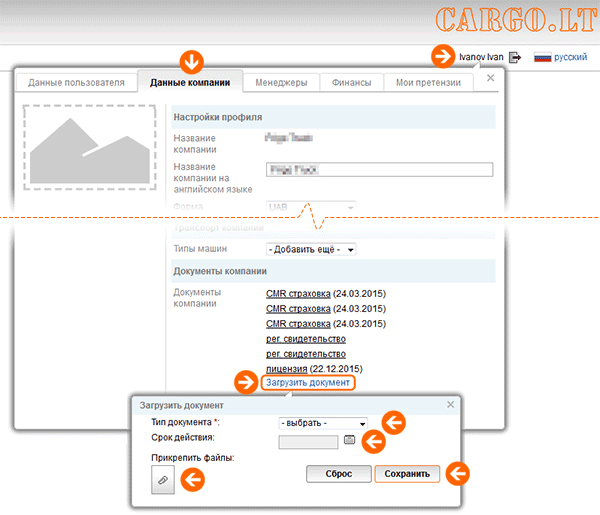This screenshot has width=600, height=515.
Task: Go to the Финансы tab
Action: (352, 83)
